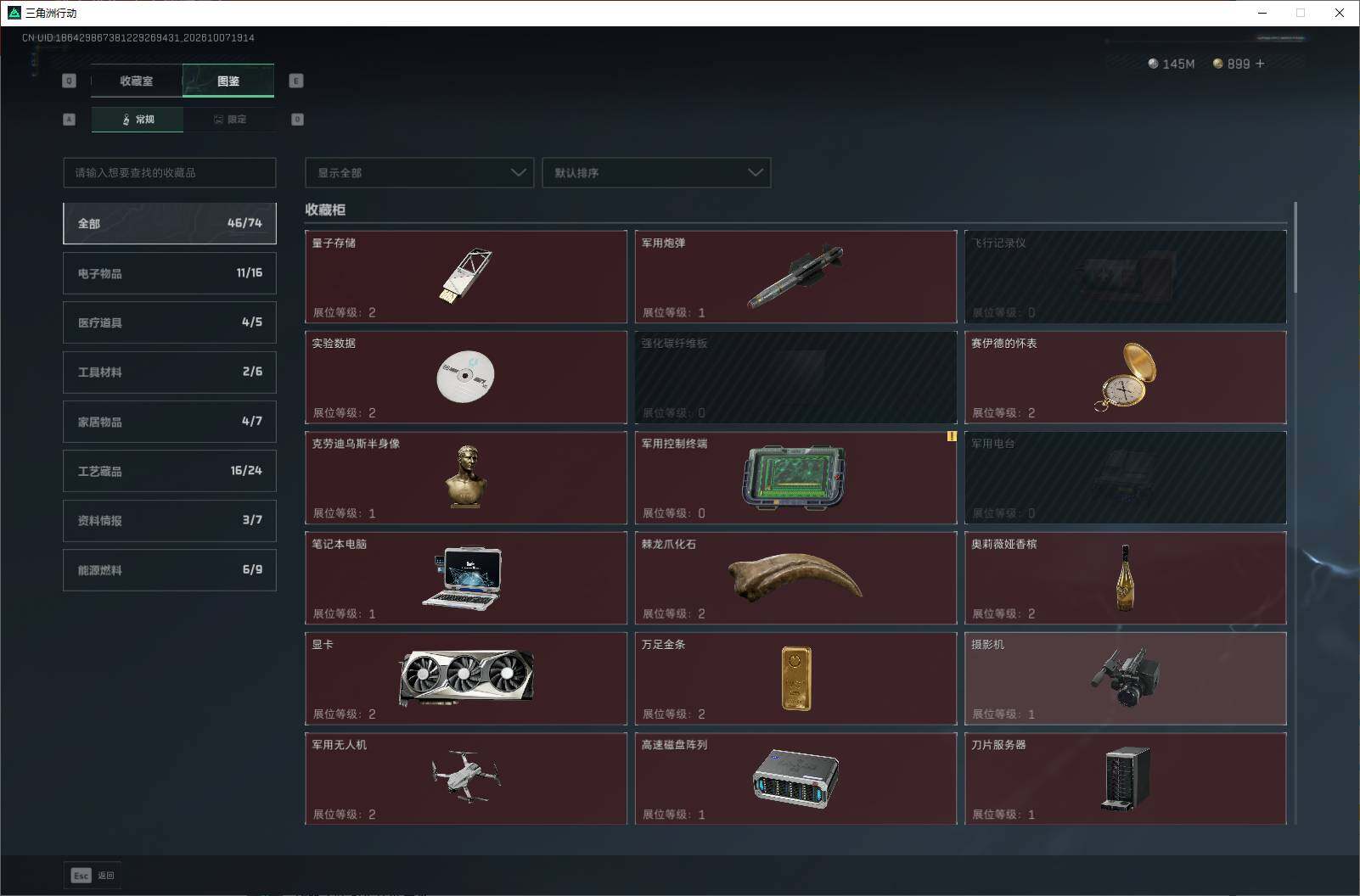
Task: Switch to the 收藏室 tab
Action: (x=137, y=81)
